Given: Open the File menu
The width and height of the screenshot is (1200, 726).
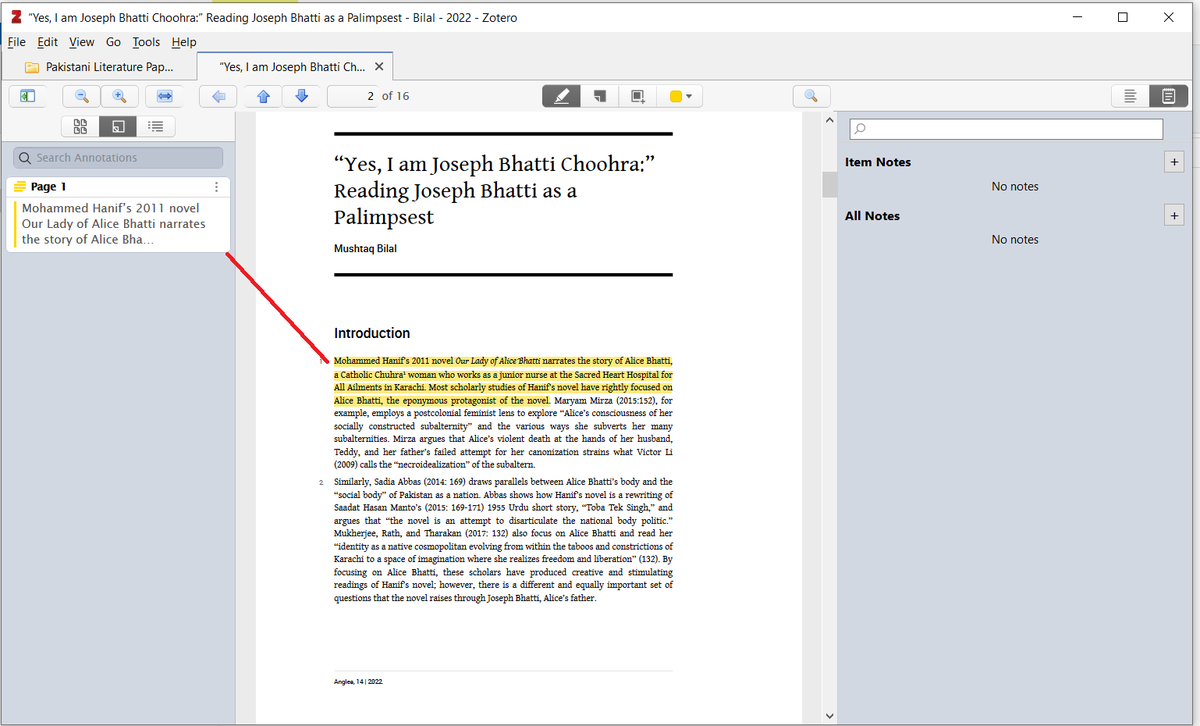Looking at the screenshot, I should click(16, 42).
